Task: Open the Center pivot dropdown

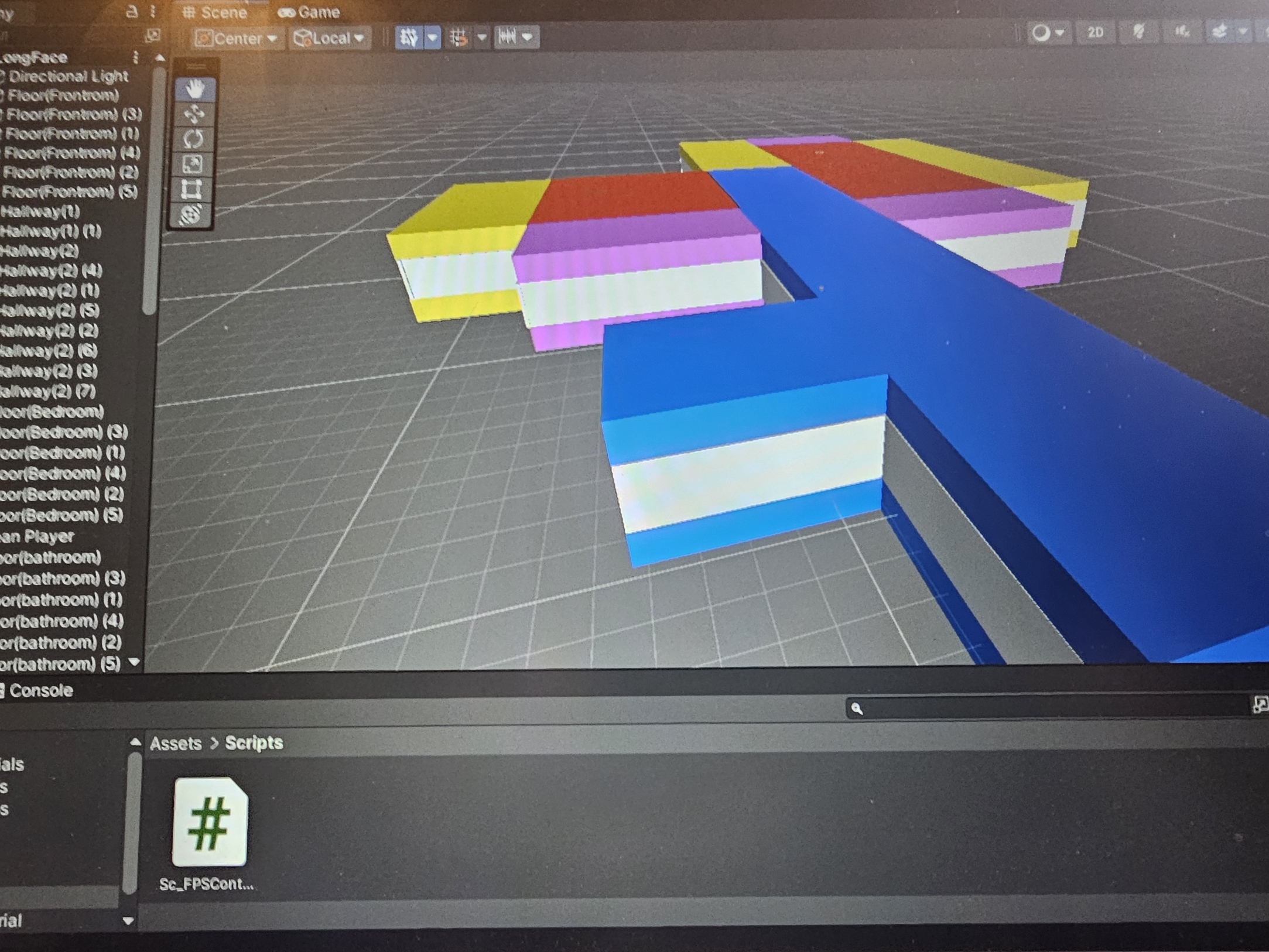Action: pos(237,37)
